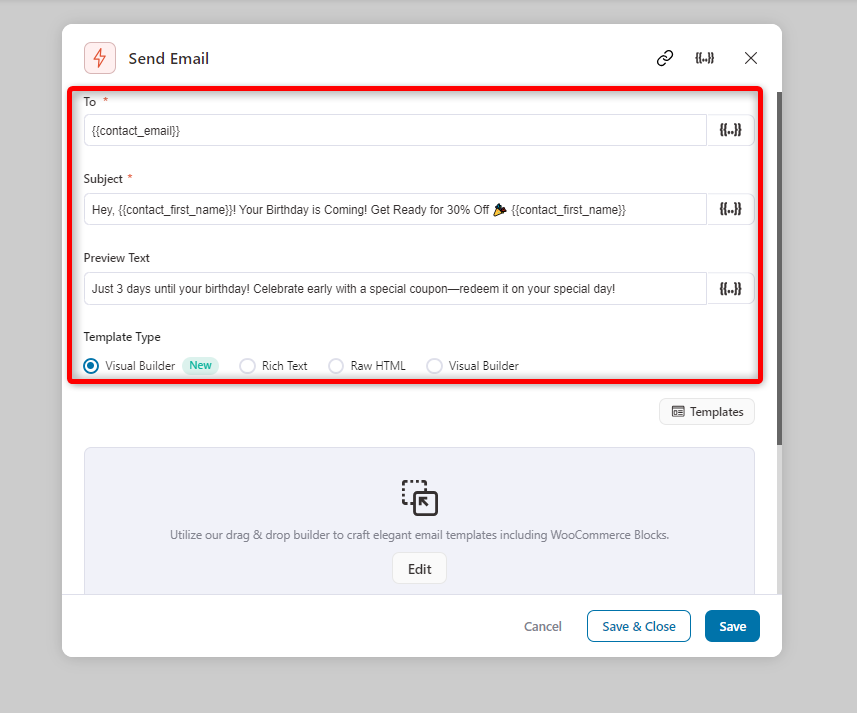Insert merge tag into the Subject field
The height and width of the screenshot is (713, 857).
click(730, 209)
